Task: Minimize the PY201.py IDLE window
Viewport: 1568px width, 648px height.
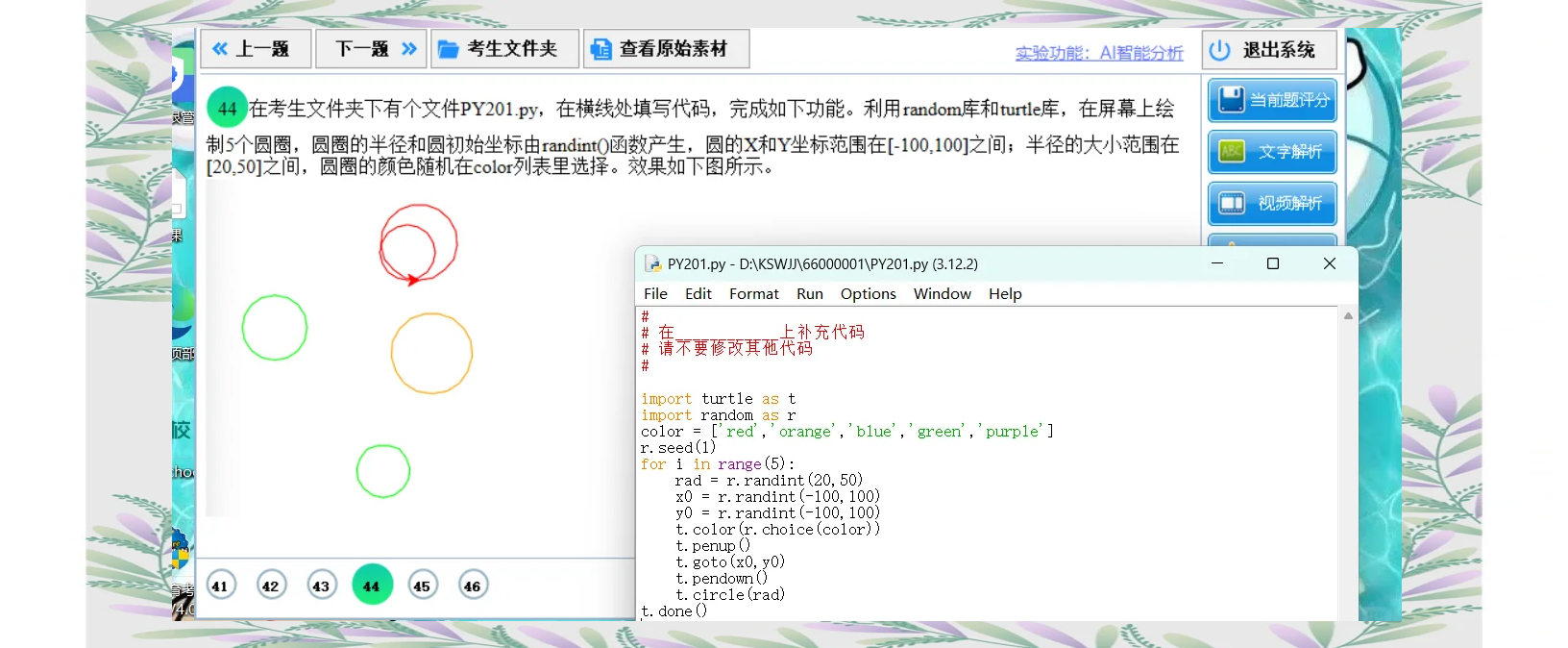Action: coord(1217,263)
